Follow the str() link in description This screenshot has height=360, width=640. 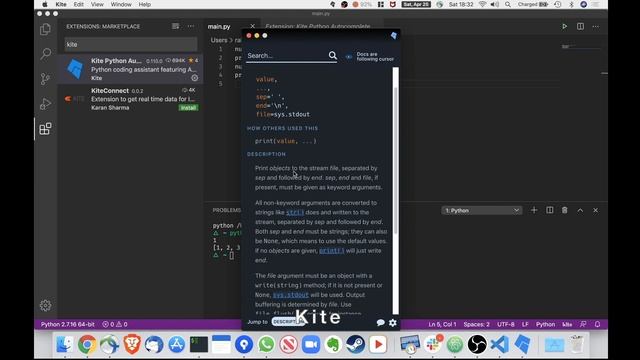pos(295,212)
